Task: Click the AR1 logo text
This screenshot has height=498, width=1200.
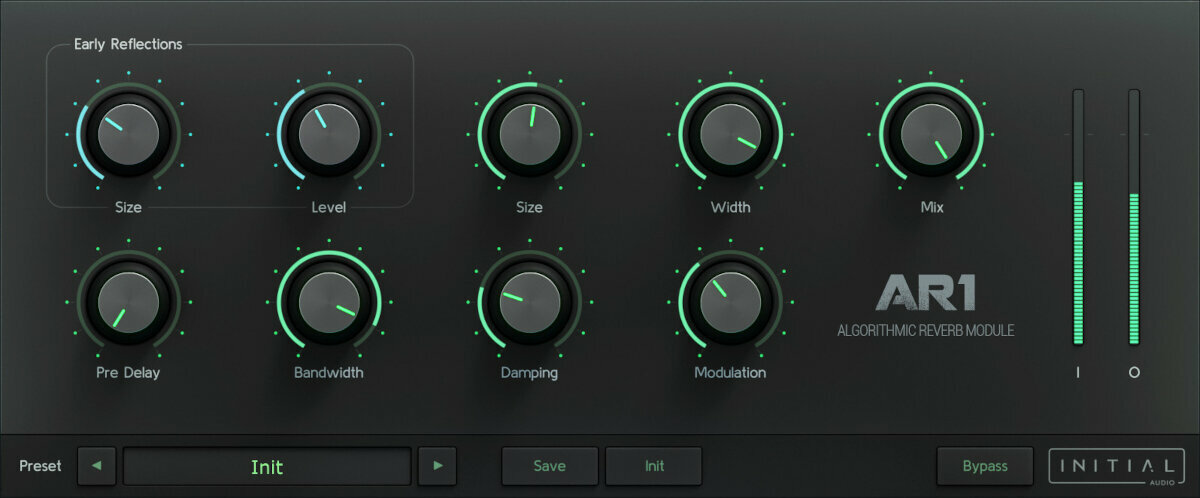Action: [926, 292]
